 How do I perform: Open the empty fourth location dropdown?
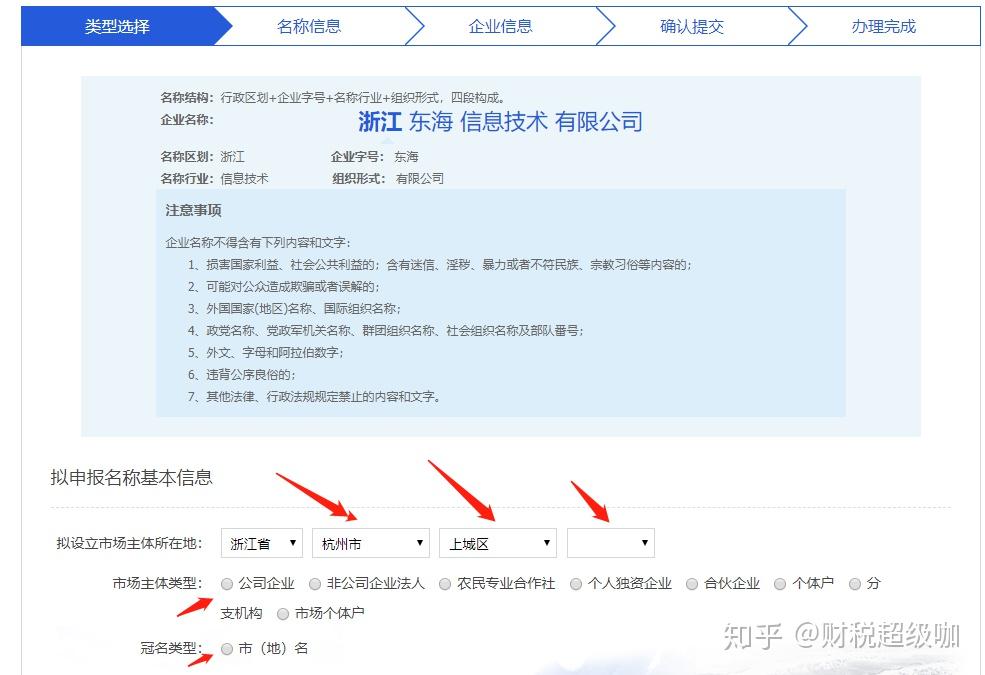(611, 543)
